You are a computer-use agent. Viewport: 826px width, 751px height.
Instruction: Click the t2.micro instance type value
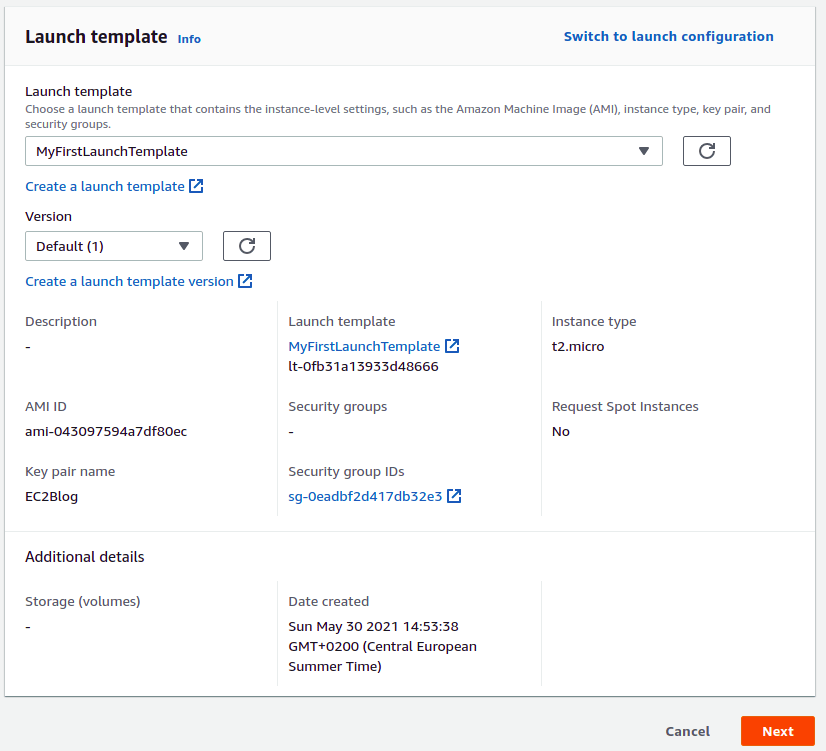tap(578, 346)
